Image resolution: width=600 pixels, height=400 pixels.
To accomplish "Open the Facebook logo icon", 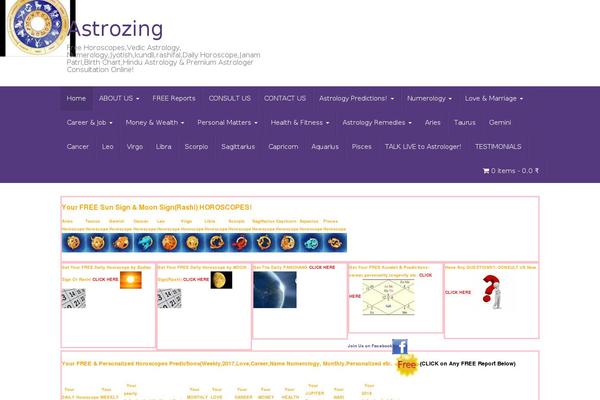I will (399, 346).
